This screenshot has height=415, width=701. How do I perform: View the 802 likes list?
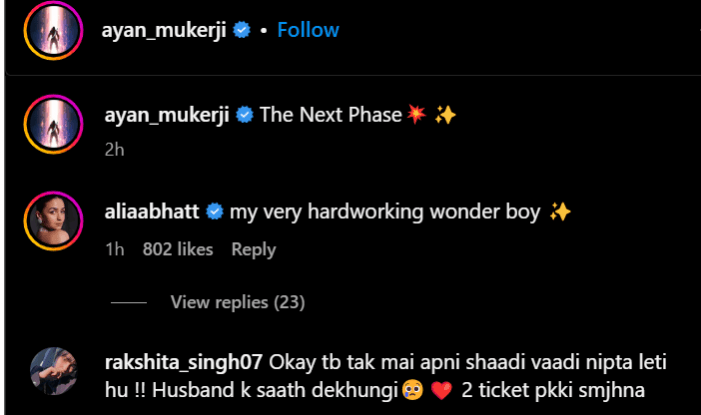point(178,249)
